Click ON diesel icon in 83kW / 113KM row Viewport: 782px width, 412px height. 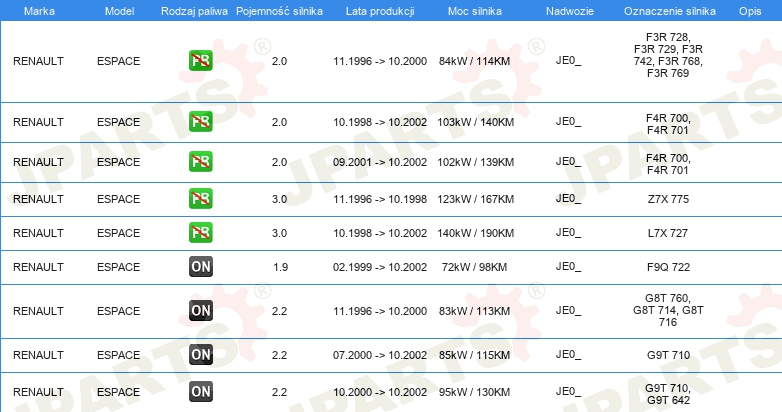pyautogui.click(x=200, y=310)
